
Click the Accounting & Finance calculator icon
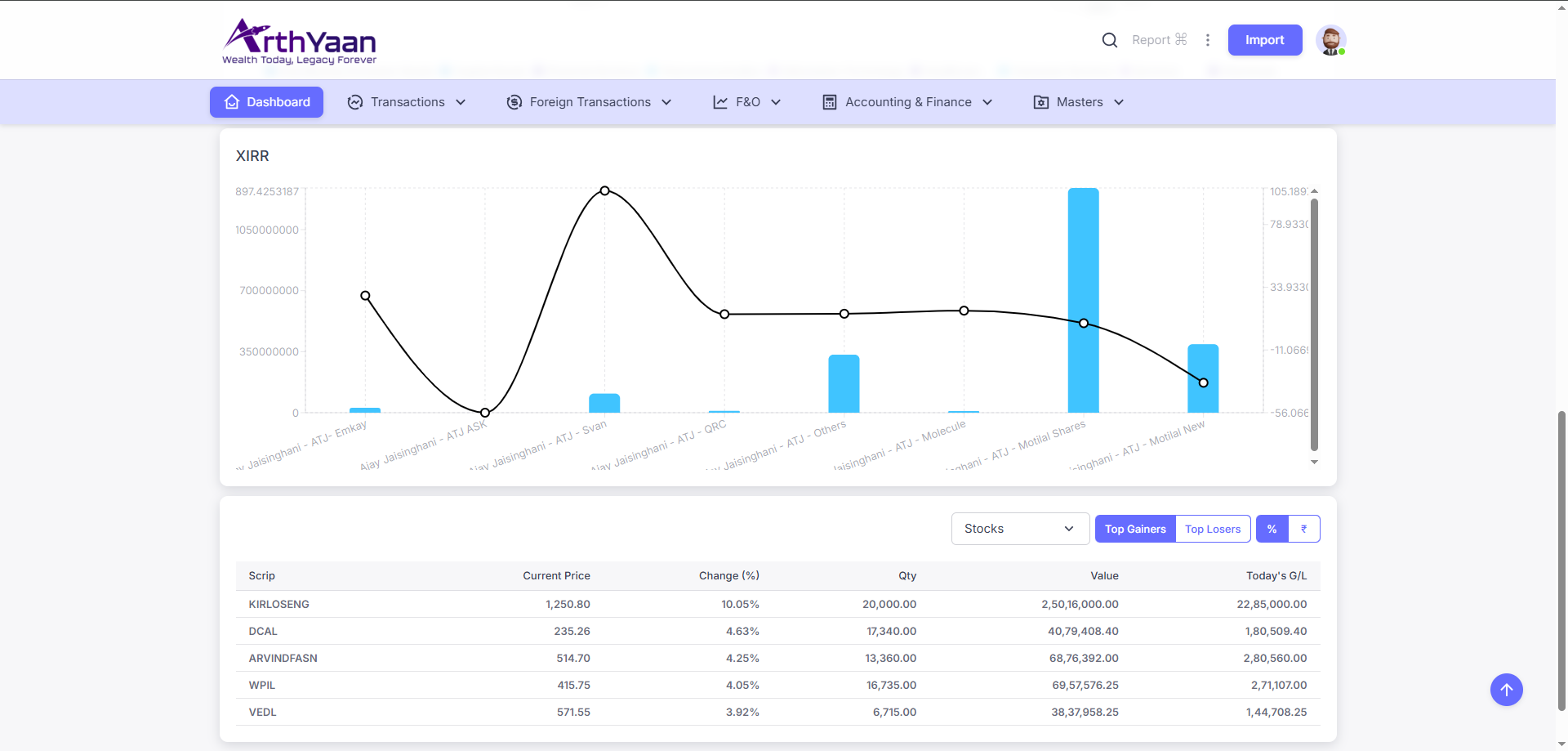830,102
